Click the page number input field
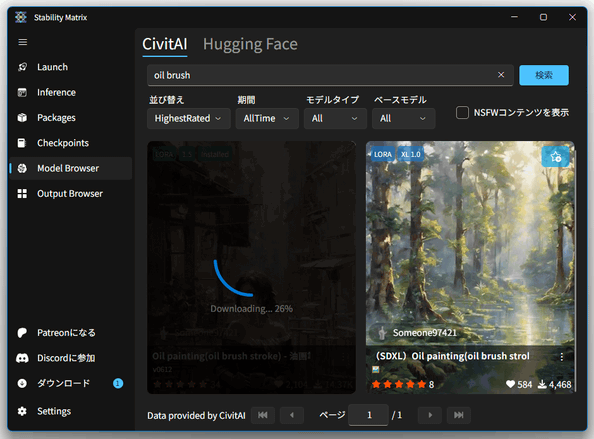 pyautogui.click(x=369, y=415)
